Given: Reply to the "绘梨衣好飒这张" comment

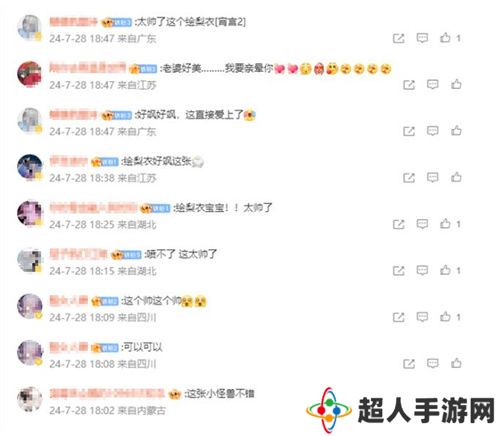Looking at the screenshot, I should click(432, 177).
